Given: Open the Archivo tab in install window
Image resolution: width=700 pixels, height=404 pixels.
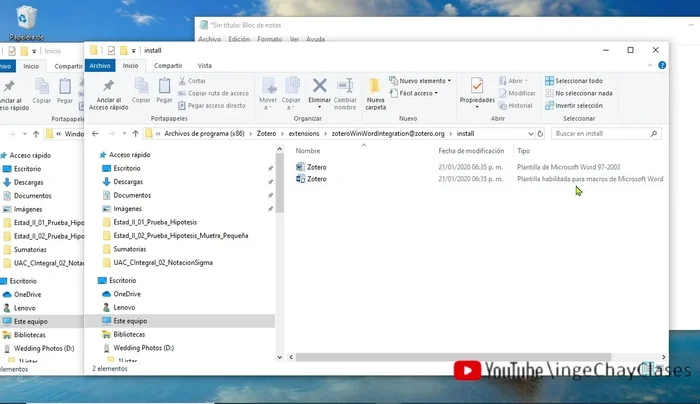Looking at the screenshot, I should coord(100,66).
